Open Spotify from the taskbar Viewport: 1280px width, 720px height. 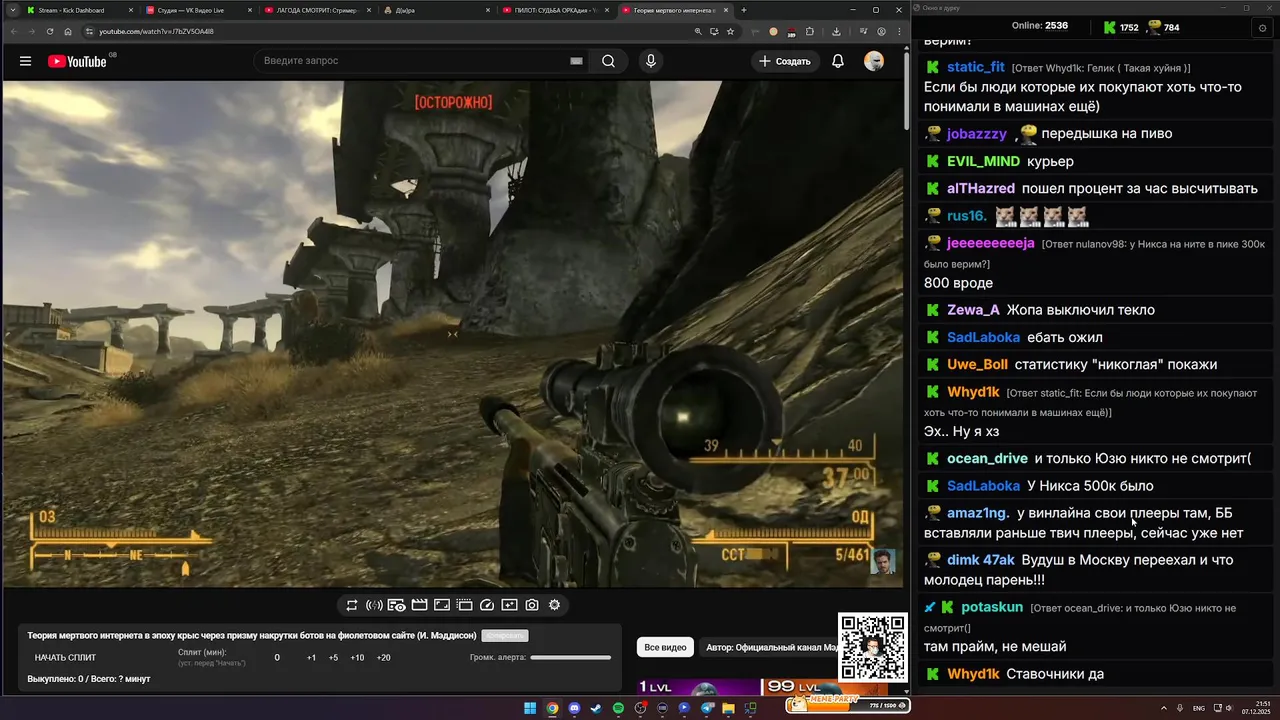pyautogui.click(x=618, y=708)
